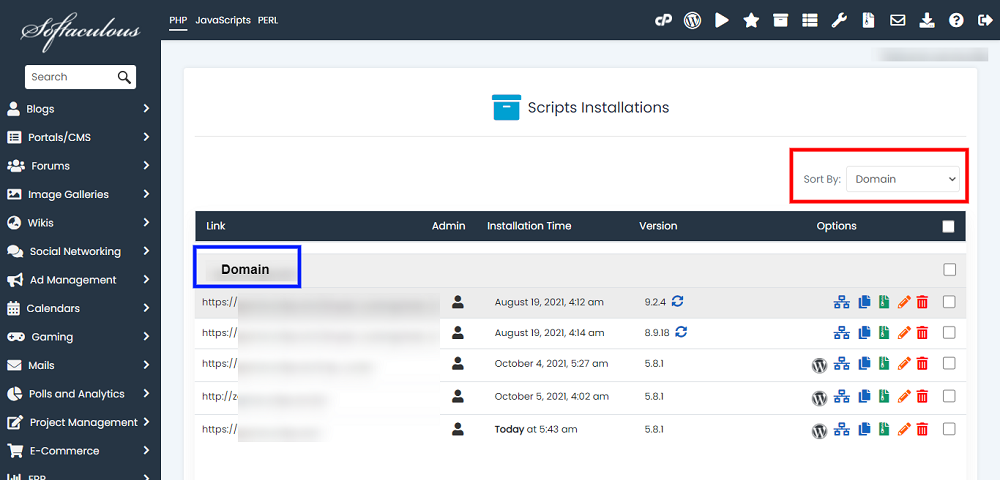This screenshot has width=1000, height=480.
Task: Backup the August 19 4:14 am installation
Action: coord(883,332)
